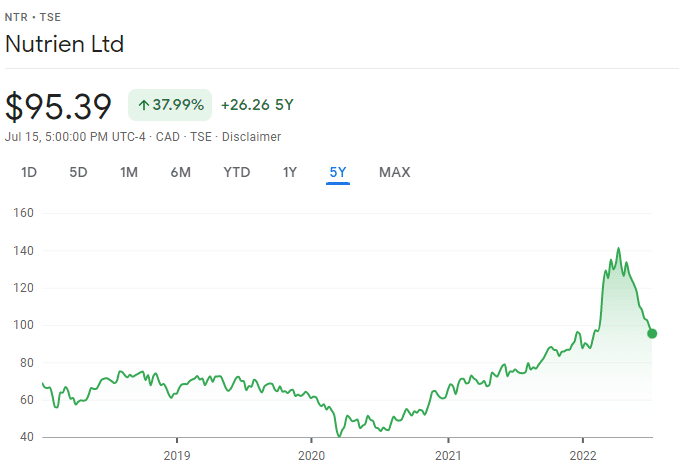Select the 1D time range tab
The width and height of the screenshot is (679, 470).
29,172
